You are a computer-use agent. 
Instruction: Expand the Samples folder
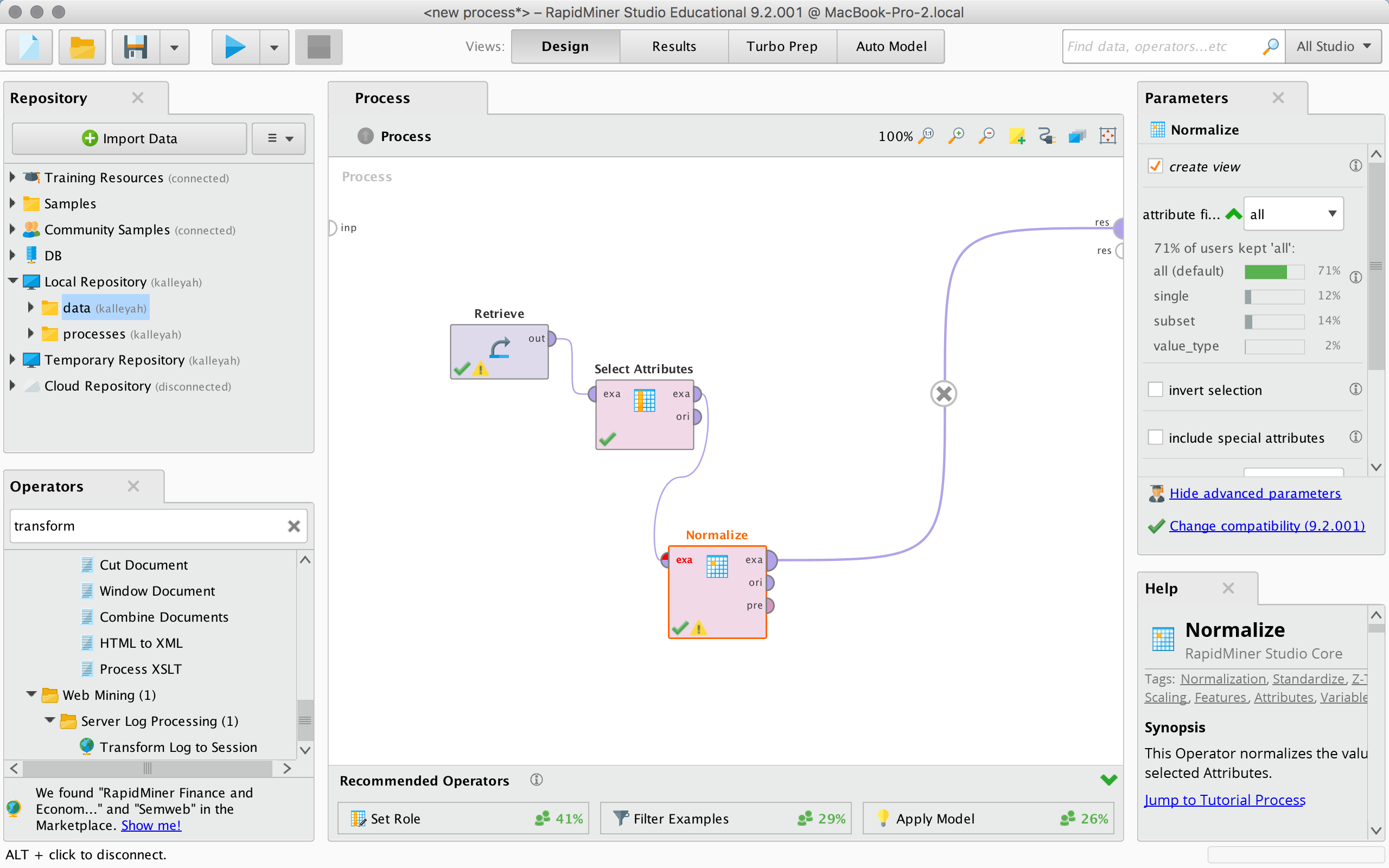click(x=12, y=203)
